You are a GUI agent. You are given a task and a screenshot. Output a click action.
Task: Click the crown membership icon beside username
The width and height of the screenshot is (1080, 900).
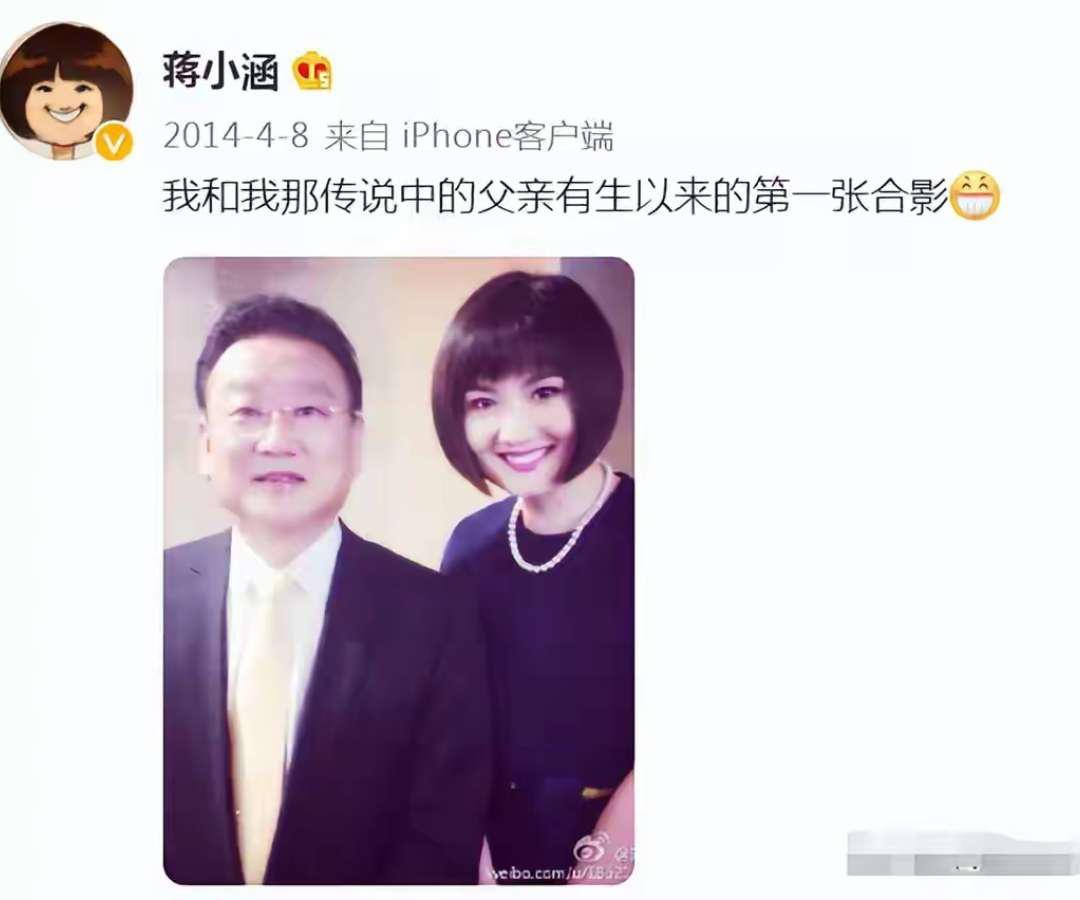tap(313, 72)
